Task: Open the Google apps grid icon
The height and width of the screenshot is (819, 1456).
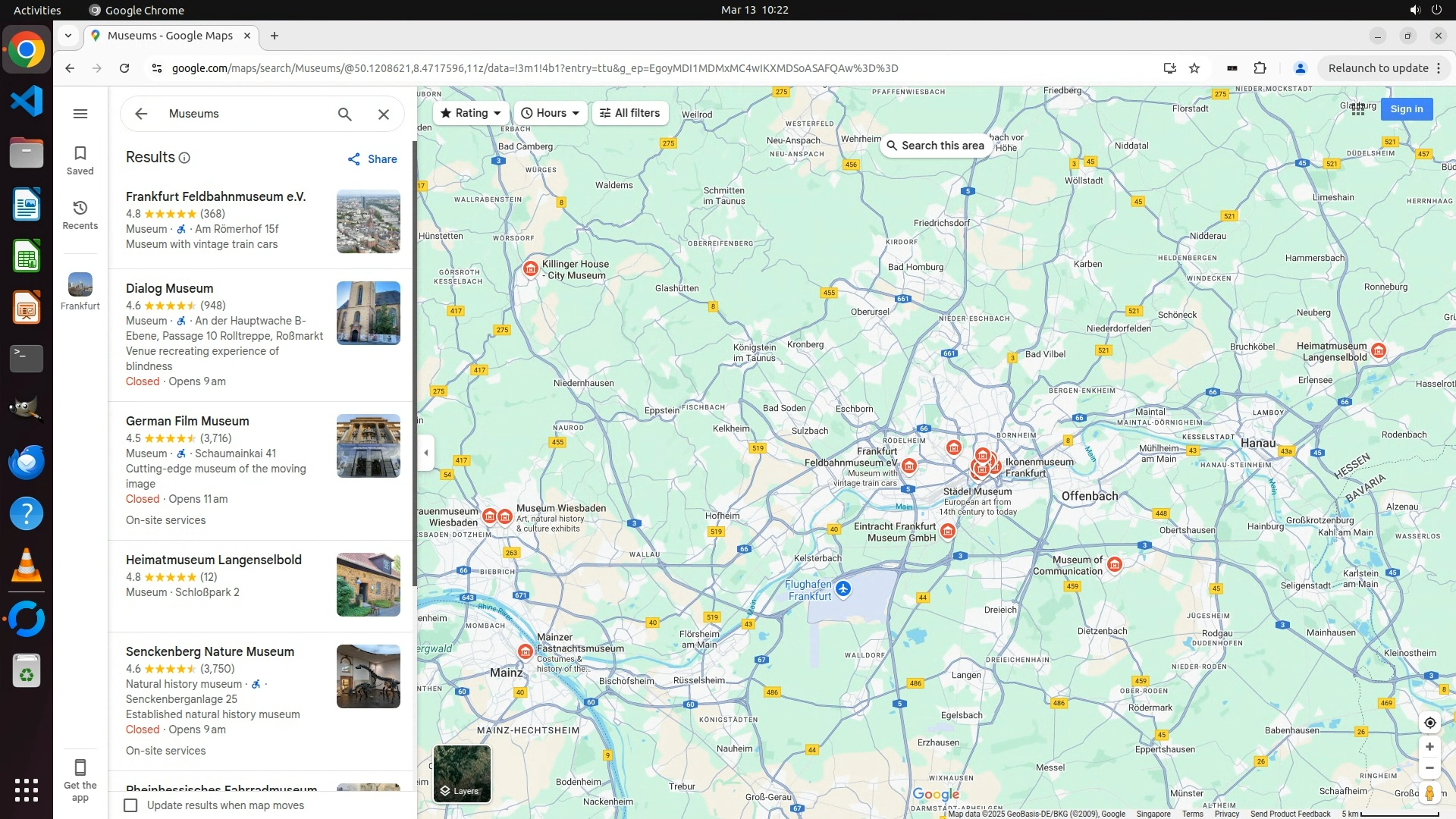Action: (x=1358, y=109)
